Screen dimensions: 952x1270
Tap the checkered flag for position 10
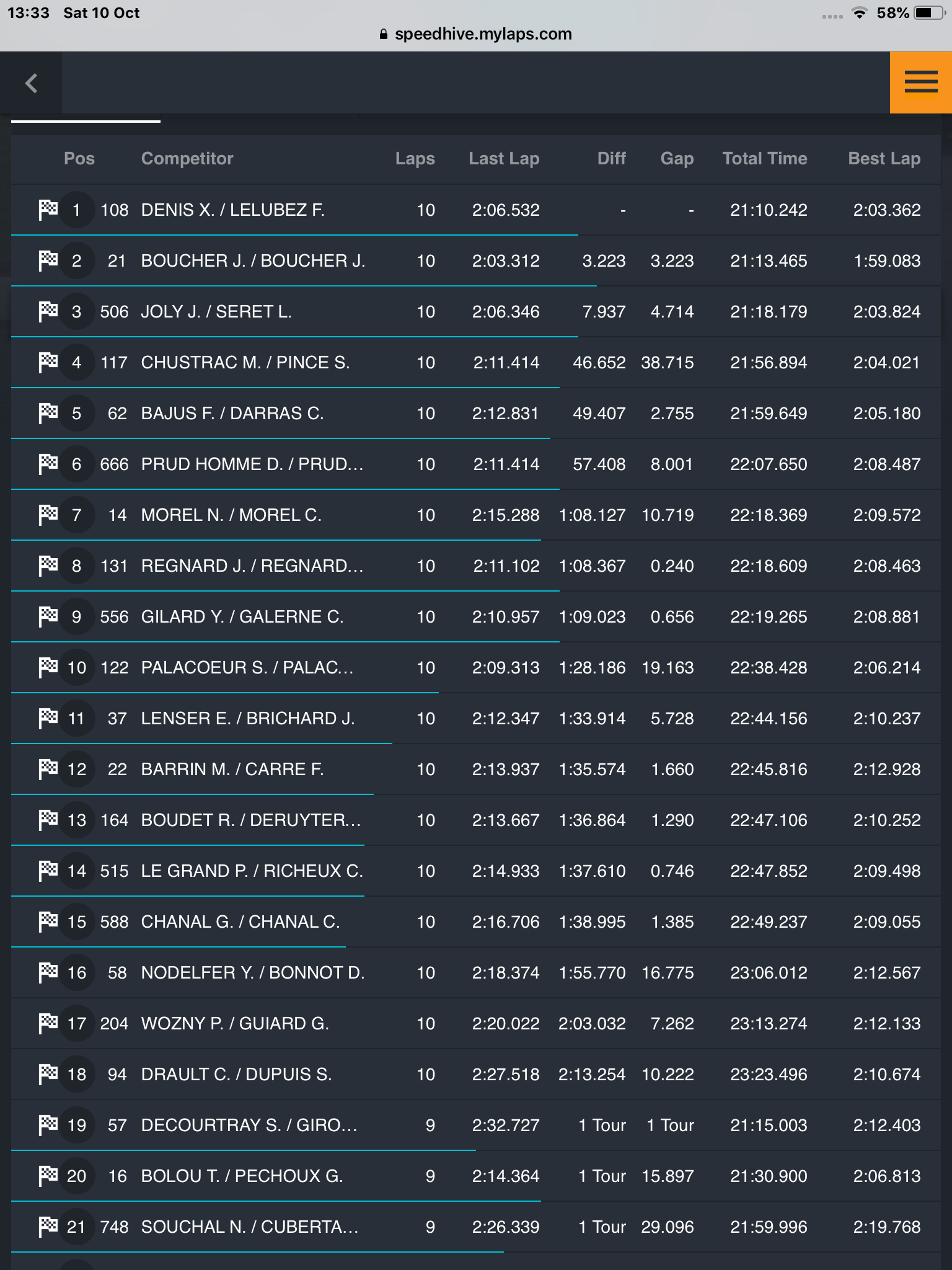click(48, 667)
